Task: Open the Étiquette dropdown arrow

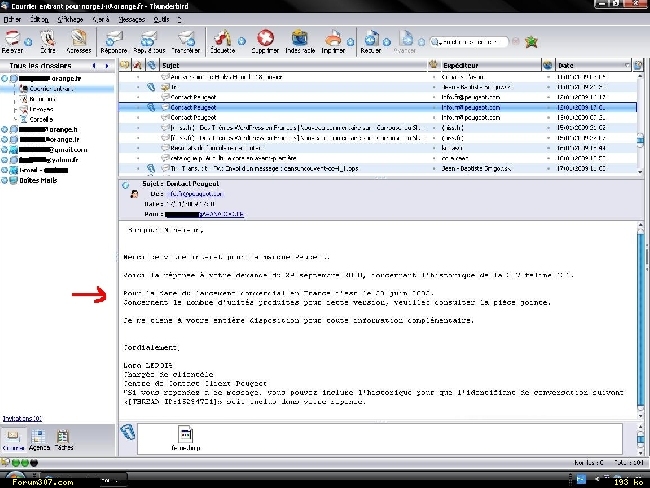Action: click(242, 41)
